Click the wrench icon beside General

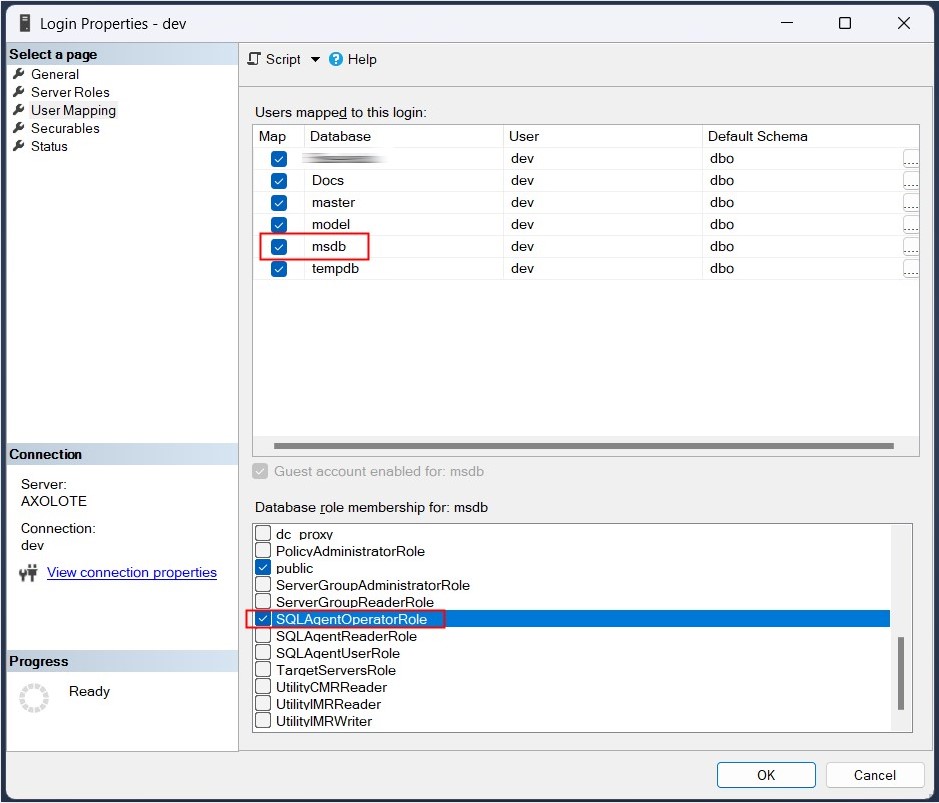click(19, 74)
